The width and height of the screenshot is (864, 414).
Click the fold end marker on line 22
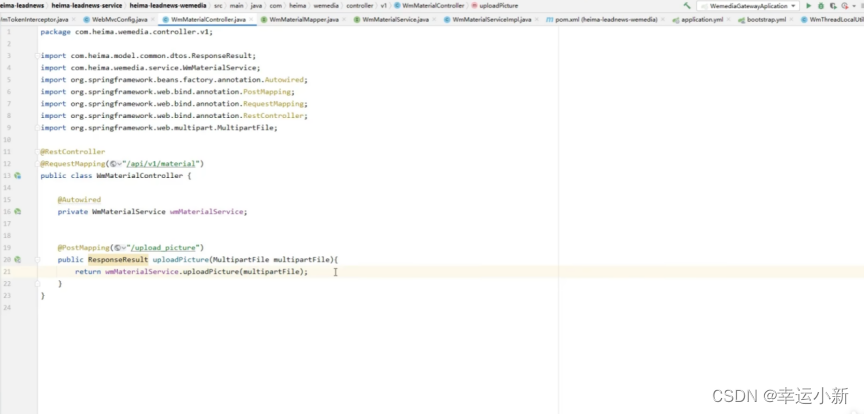click(x=37, y=283)
